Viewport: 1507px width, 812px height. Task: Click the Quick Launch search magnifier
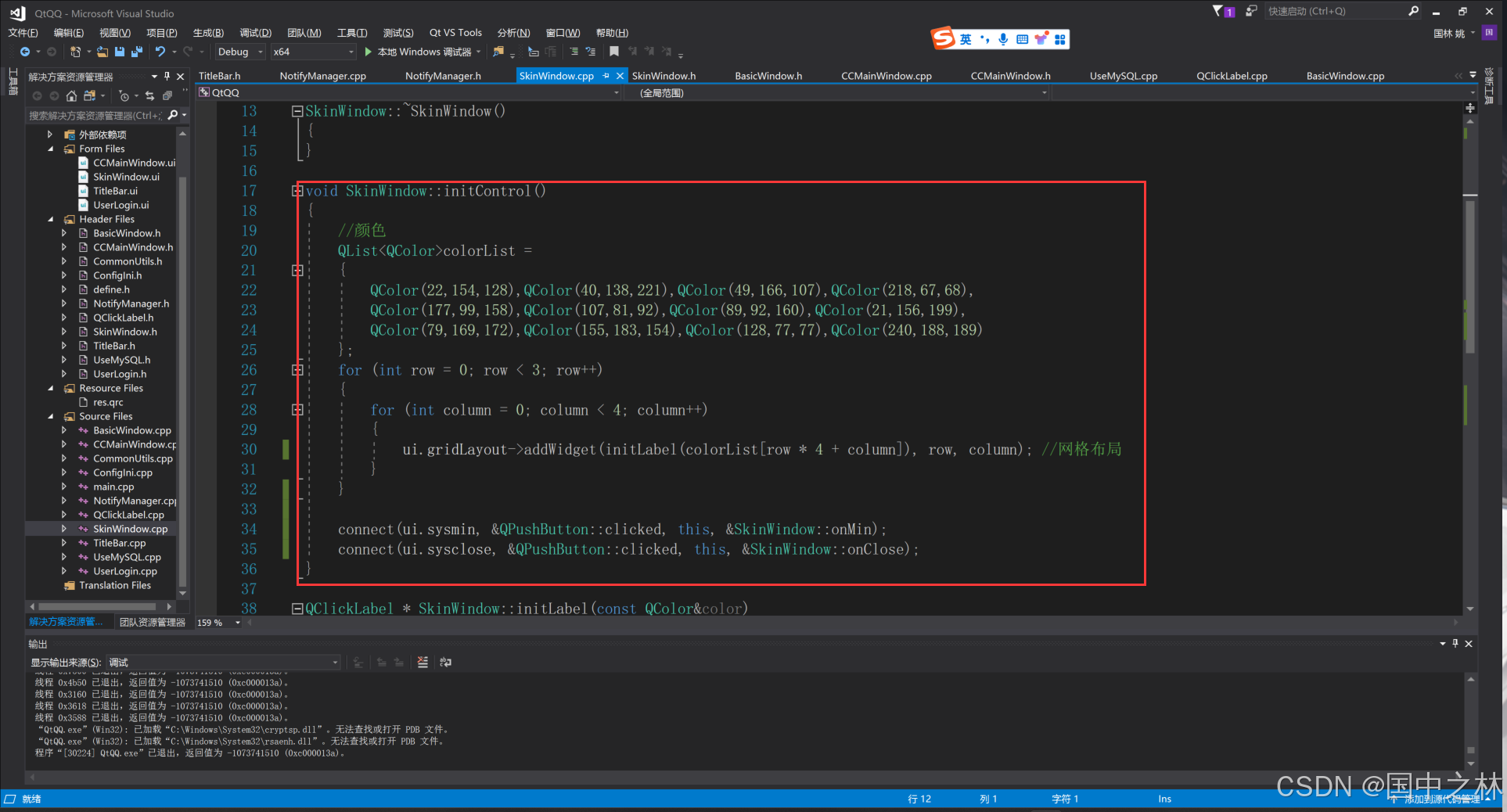(1413, 11)
